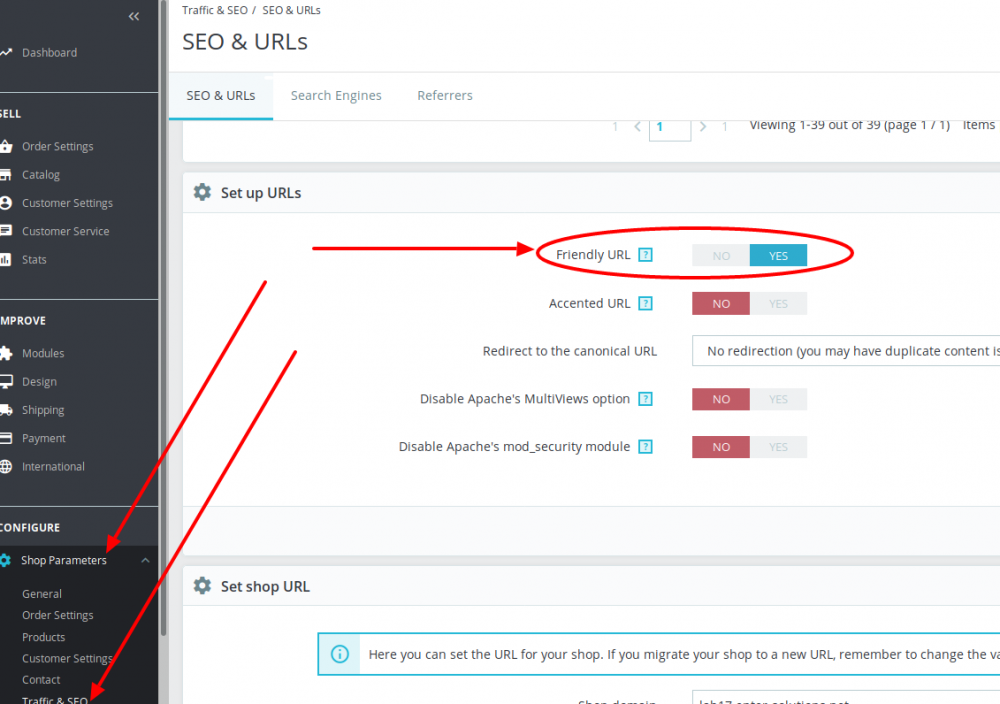Click the SEO & URLs breadcrumb link

291,10
